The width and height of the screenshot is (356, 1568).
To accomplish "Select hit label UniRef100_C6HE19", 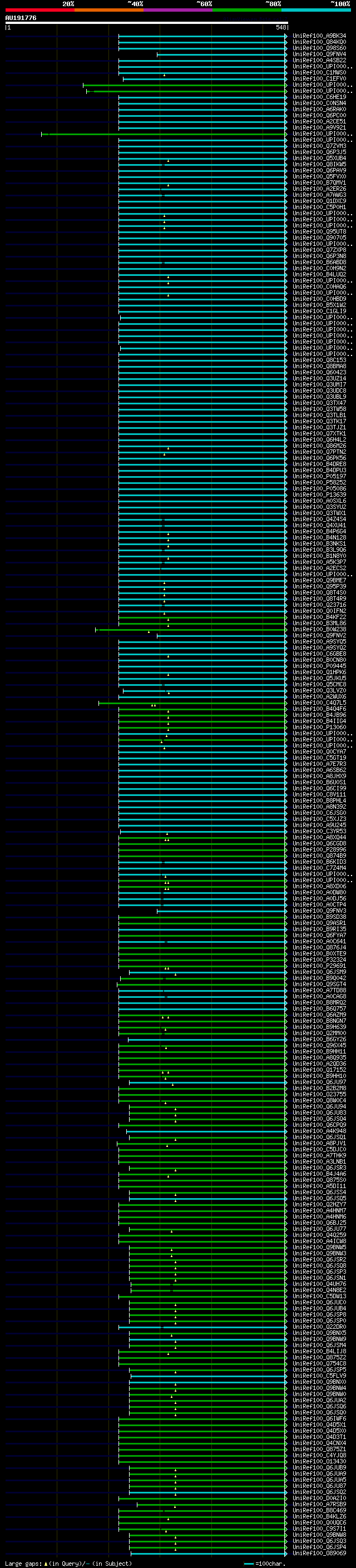I will click(x=319, y=97).
